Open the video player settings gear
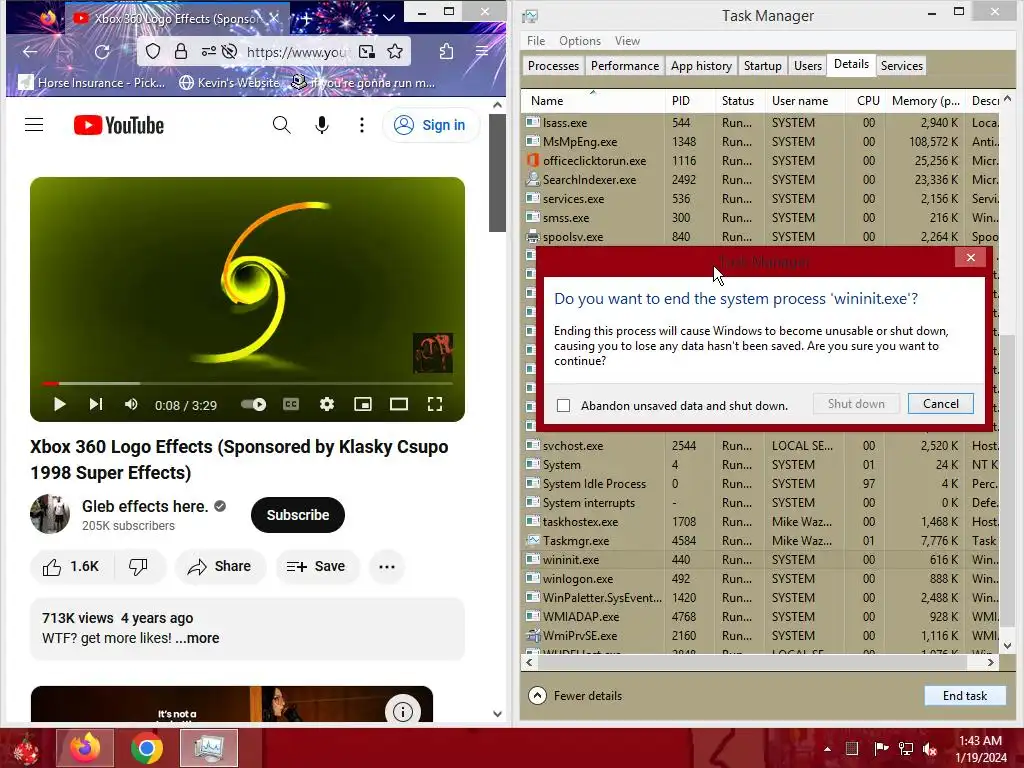The width and height of the screenshot is (1024, 768). 327,404
